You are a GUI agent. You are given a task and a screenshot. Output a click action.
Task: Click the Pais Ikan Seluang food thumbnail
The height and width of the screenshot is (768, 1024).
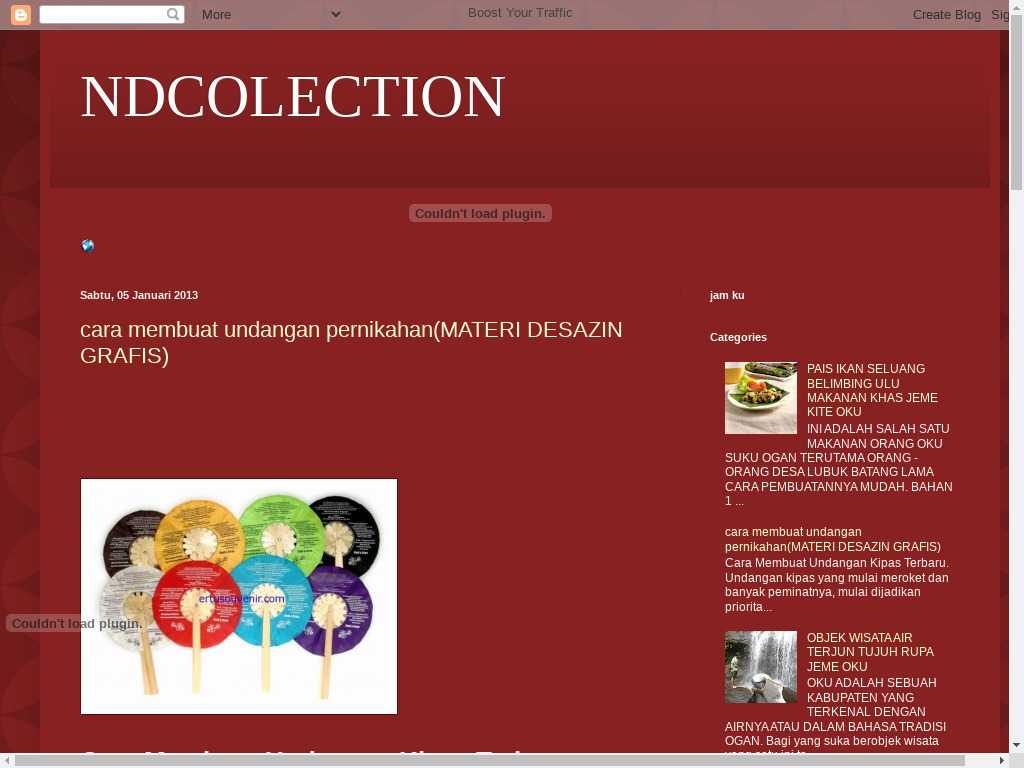[761, 398]
